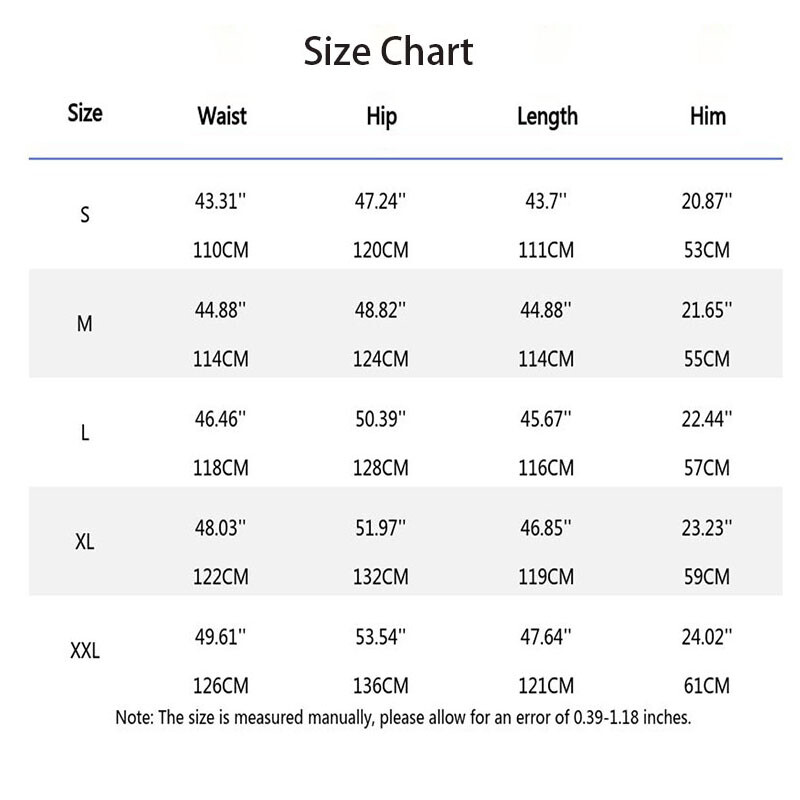800x800 pixels.
Task: Select the Length column header
Action: coord(547,116)
